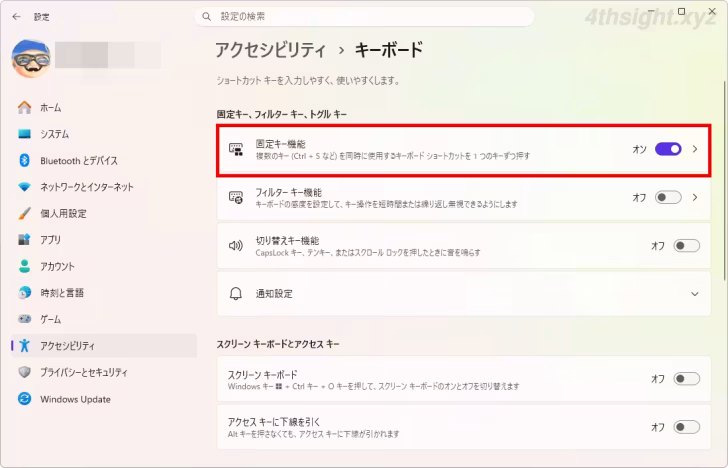The image size is (728, 468).
Task: Open 個人用設定 category
Action: pos(104,213)
